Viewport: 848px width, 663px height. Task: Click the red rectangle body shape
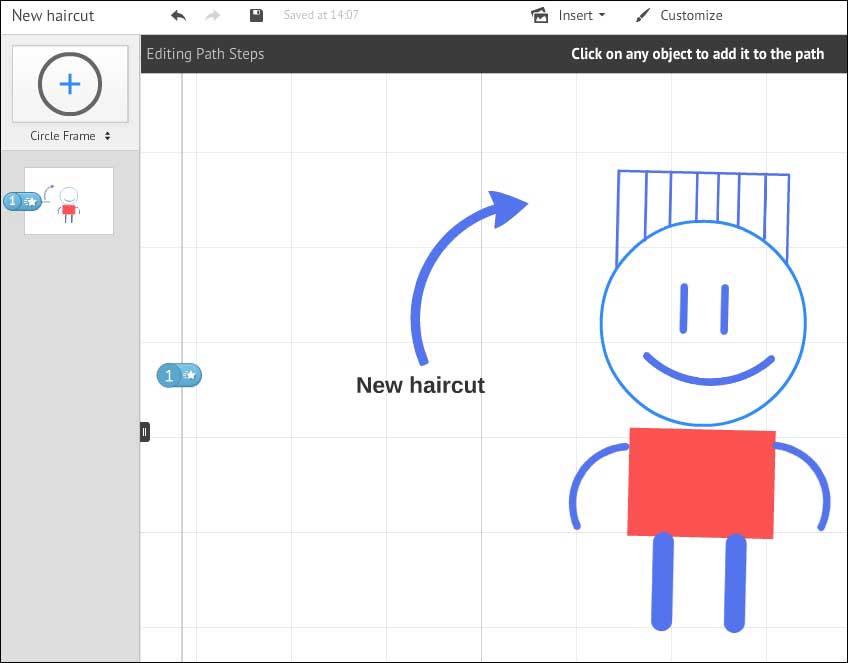pos(701,481)
